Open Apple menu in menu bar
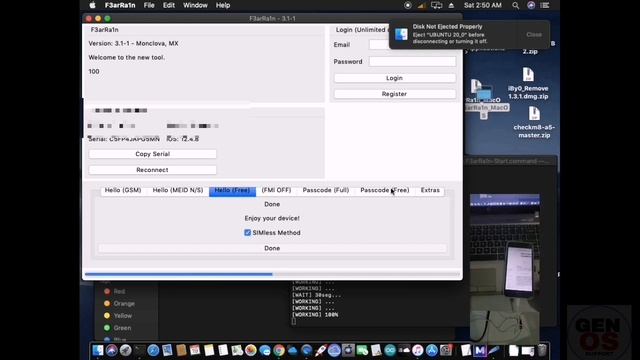Image resolution: width=640 pixels, height=360 pixels. coord(93,5)
